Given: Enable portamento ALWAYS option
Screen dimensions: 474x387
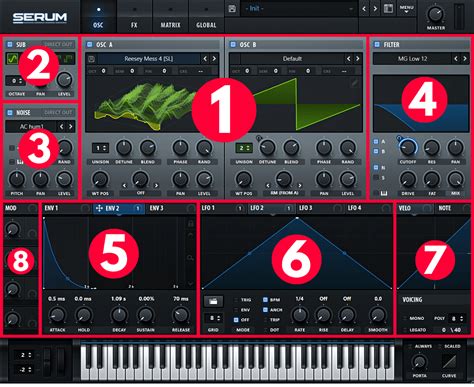Looking at the screenshot, I should coord(410,346).
